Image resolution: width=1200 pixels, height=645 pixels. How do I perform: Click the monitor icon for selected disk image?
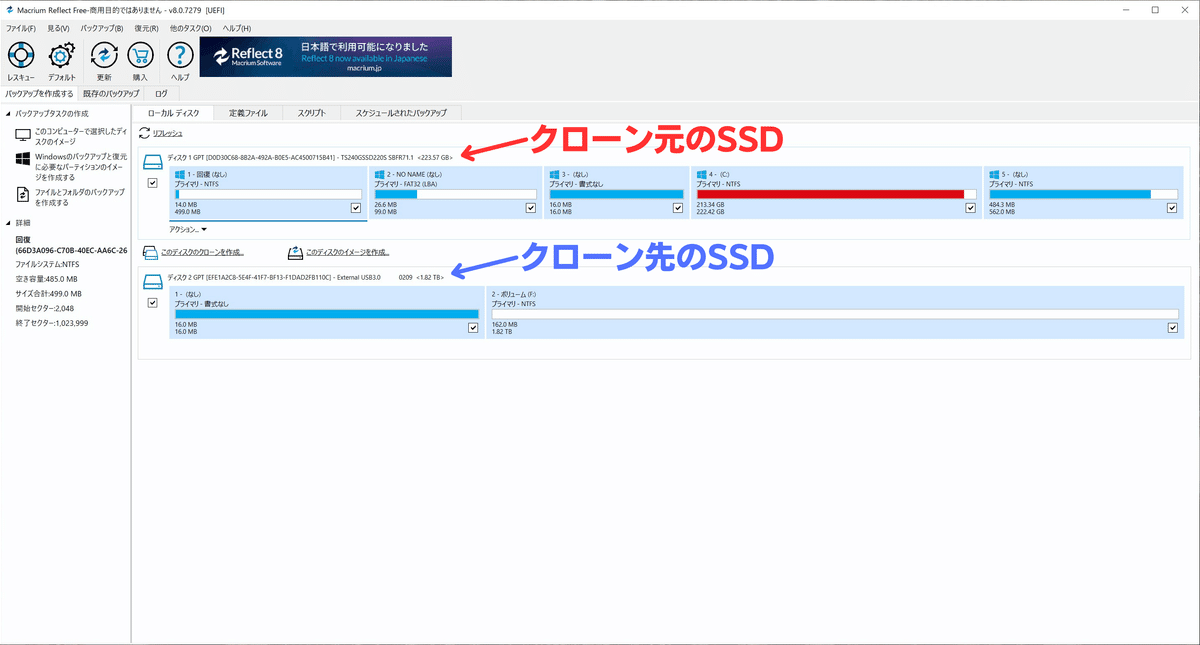pyautogui.click(x=23, y=134)
